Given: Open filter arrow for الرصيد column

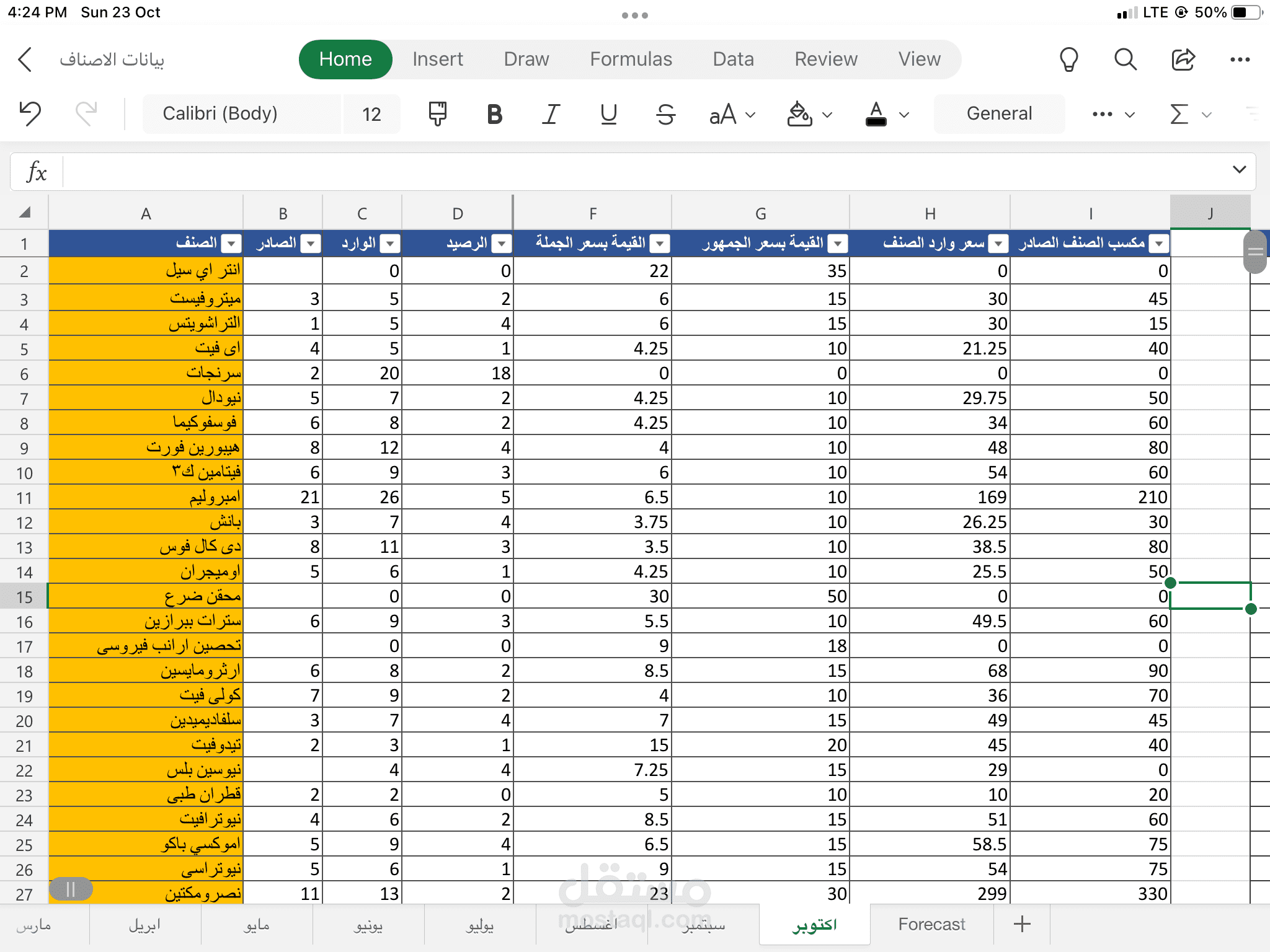Looking at the screenshot, I should 501,244.
